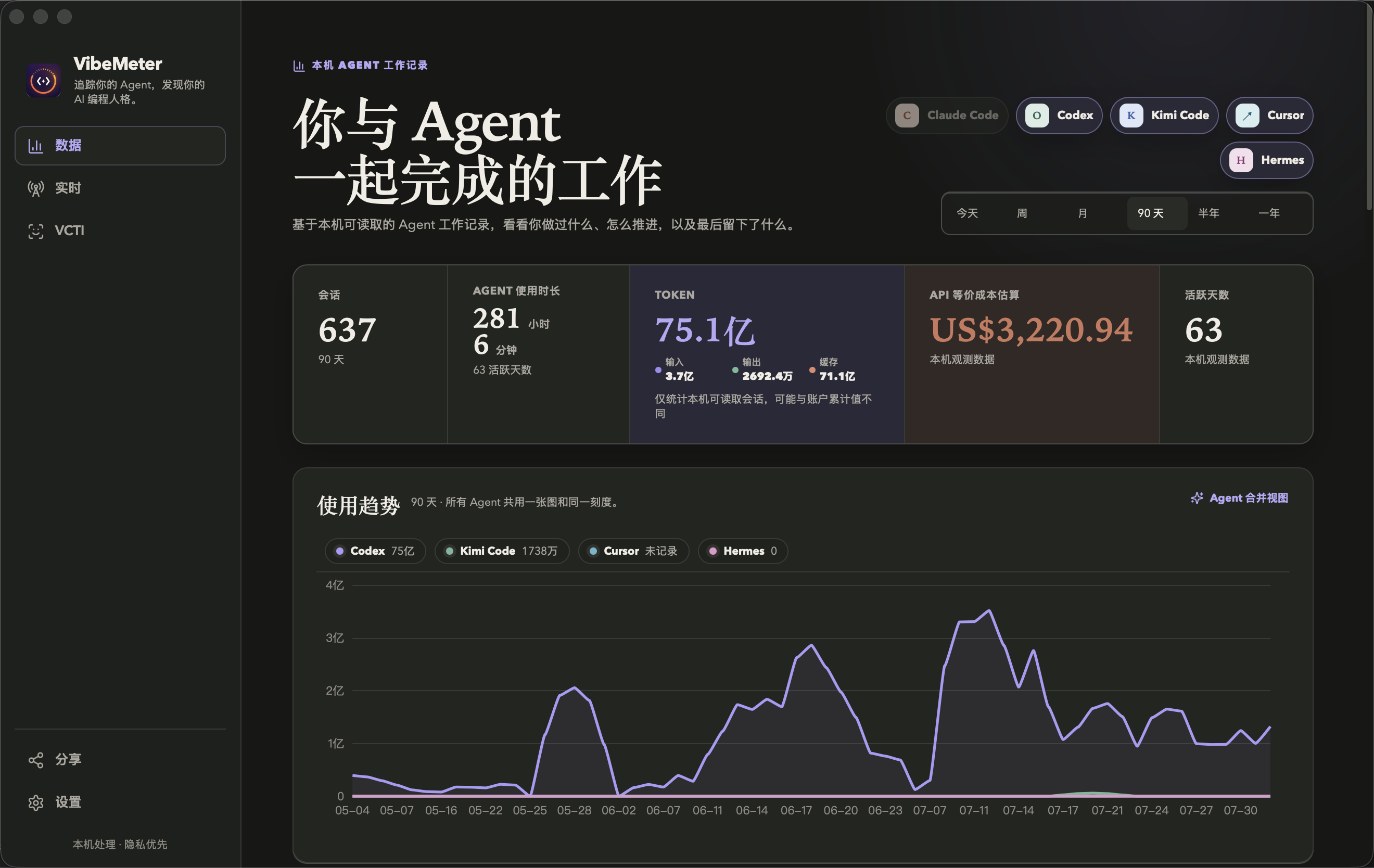Click the vertical scrollbar at window edge

point(1369,108)
